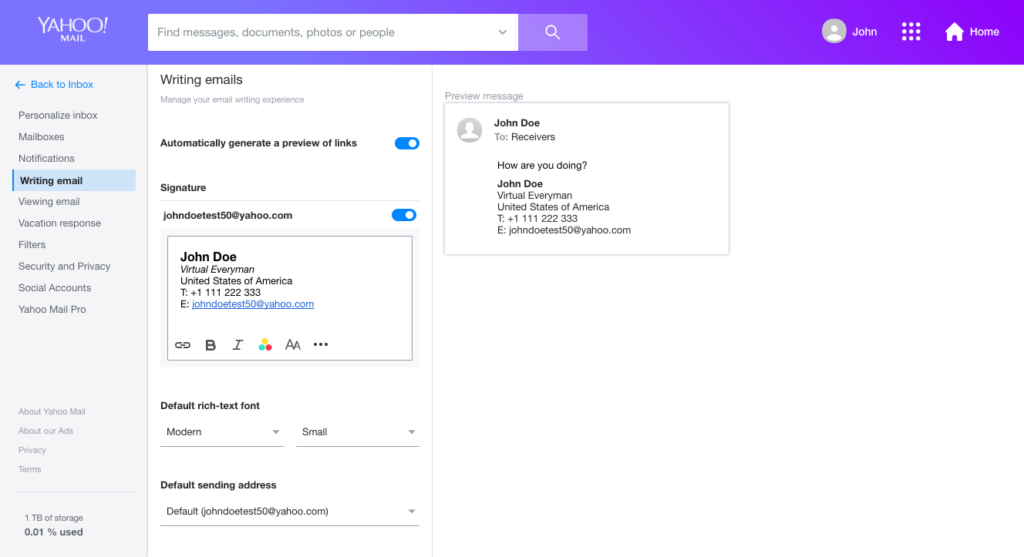Viewport: 1024px width, 557px height.
Task: Expand the Modern font dropdown
Action: [222, 432]
